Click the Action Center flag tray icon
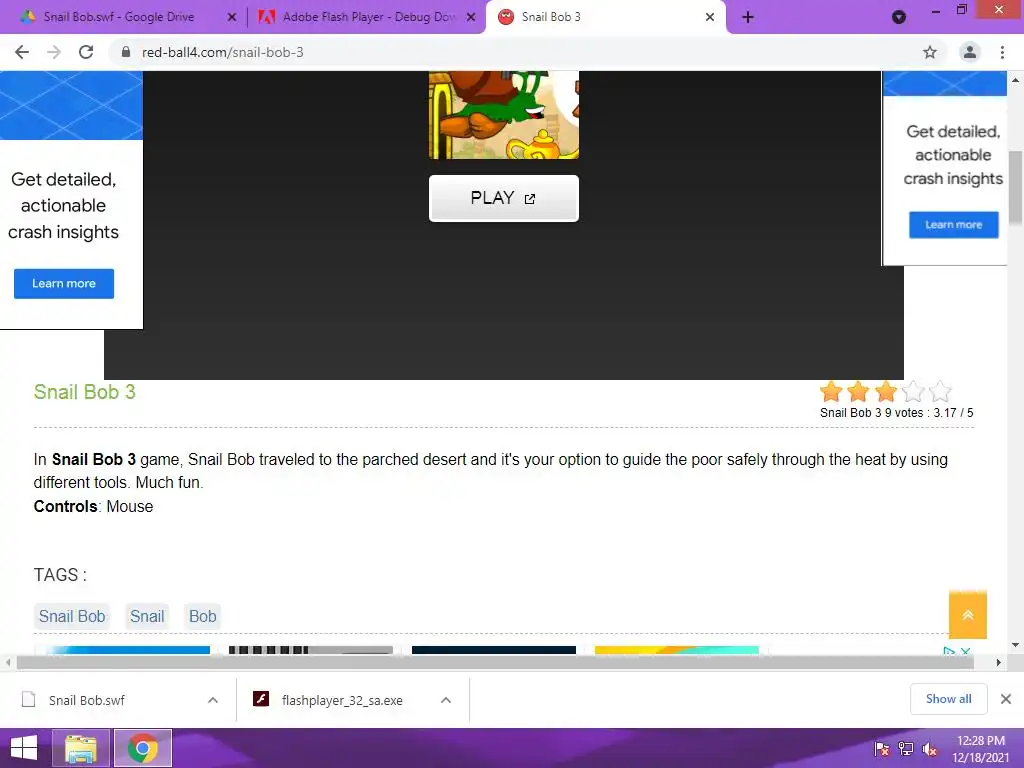1024x768 pixels. (x=882, y=749)
